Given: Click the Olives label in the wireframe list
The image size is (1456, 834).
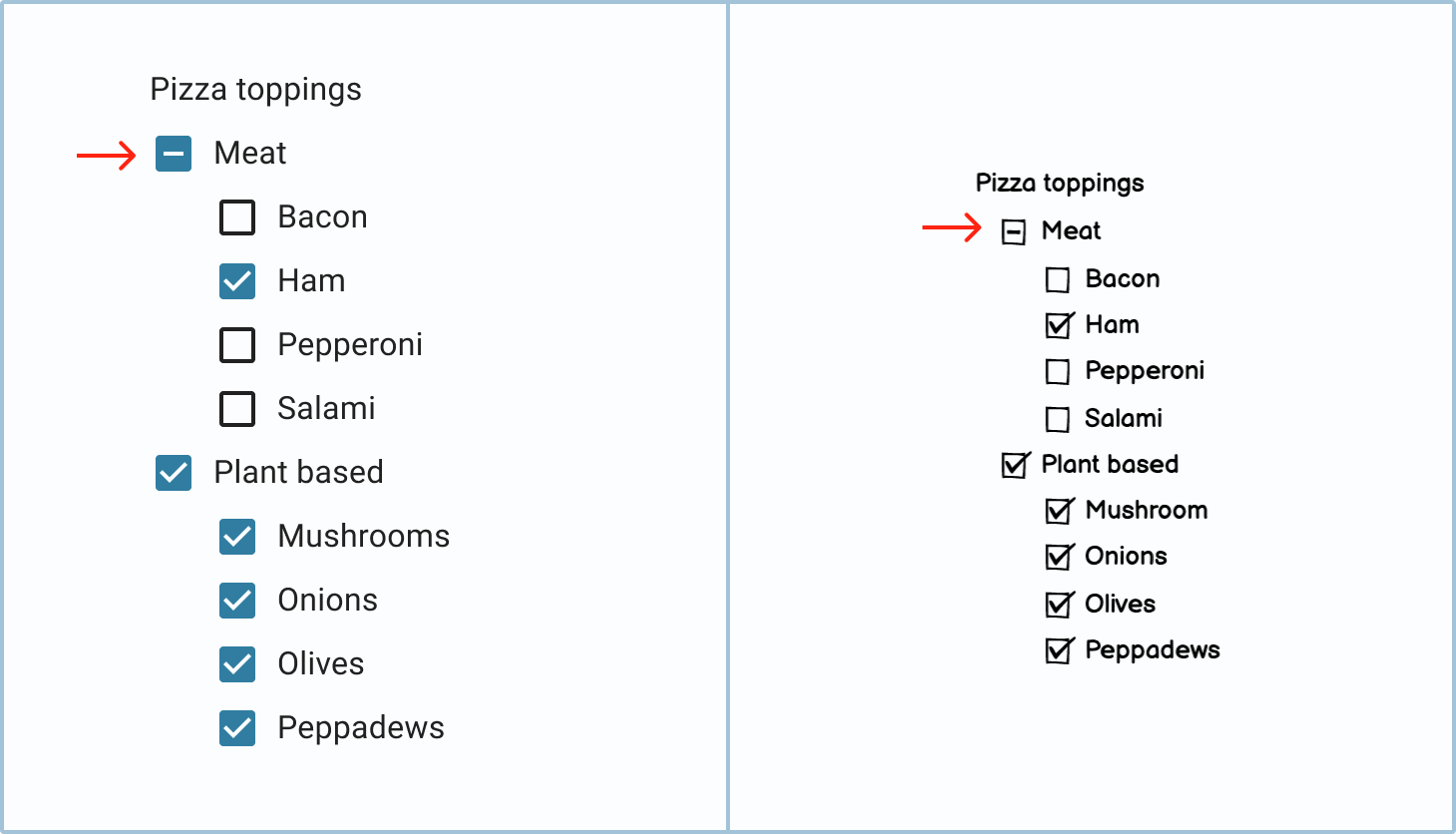Looking at the screenshot, I should point(1120,604).
